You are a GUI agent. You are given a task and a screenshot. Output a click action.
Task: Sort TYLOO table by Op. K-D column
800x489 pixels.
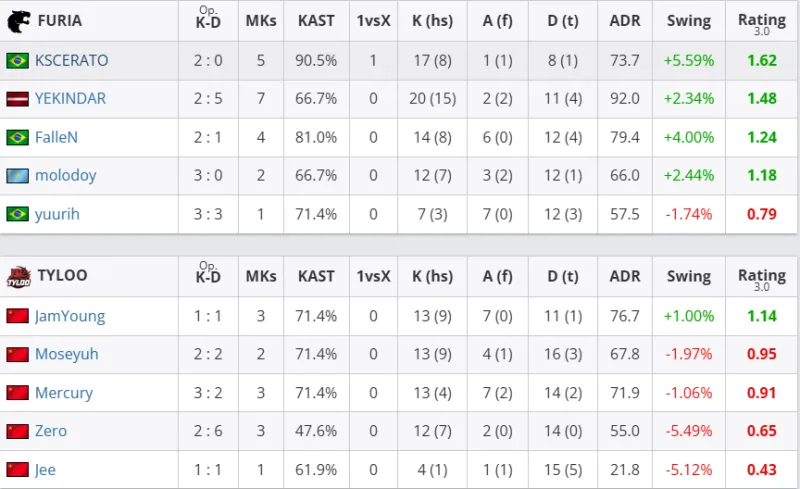pyautogui.click(x=208, y=276)
